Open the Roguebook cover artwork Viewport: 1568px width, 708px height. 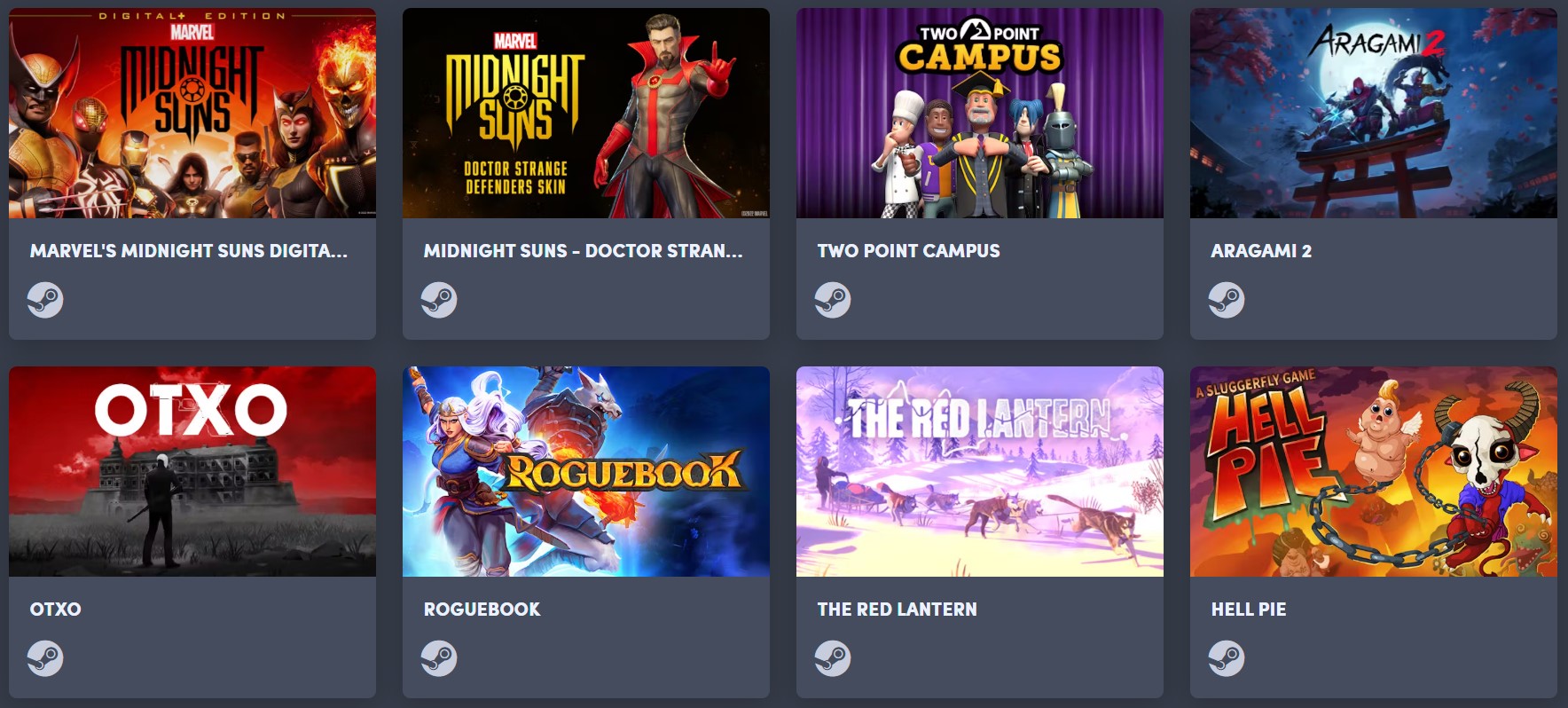click(x=586, y=471)
